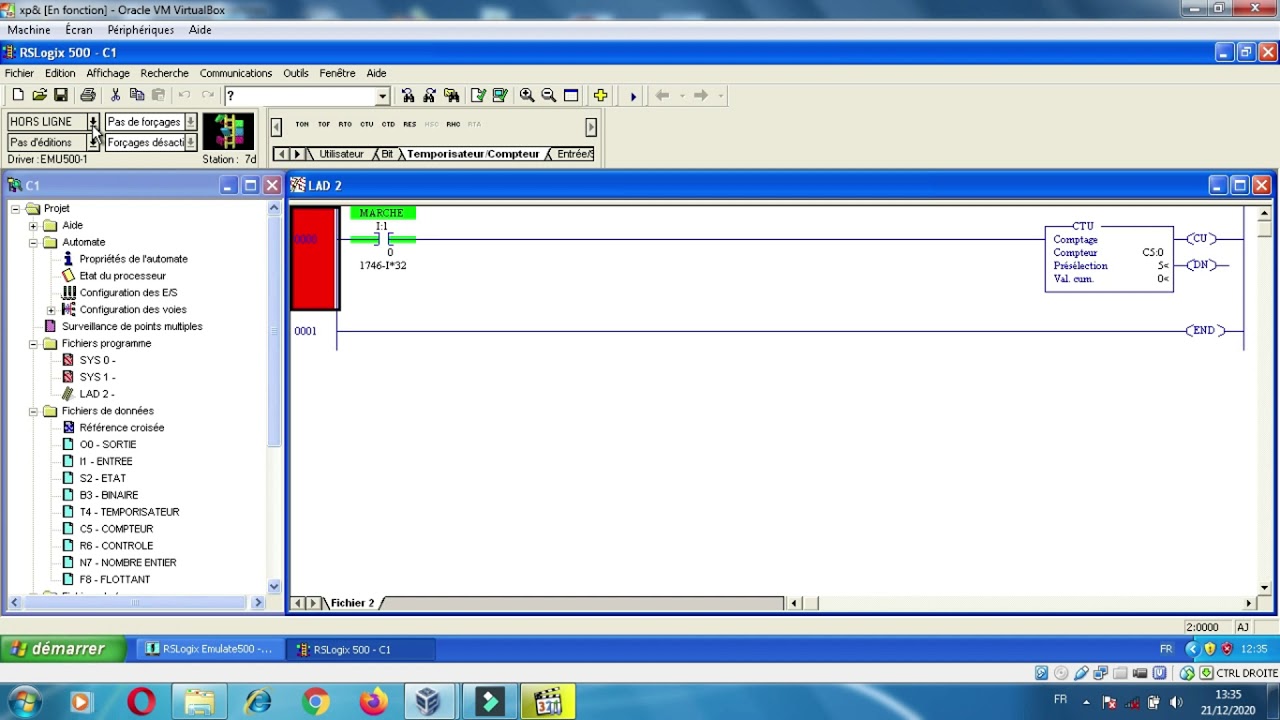The height and width of the screenshot is (720, 1280).
Task: Select the Temporisateur/Compteur tab
Action: 473,154
